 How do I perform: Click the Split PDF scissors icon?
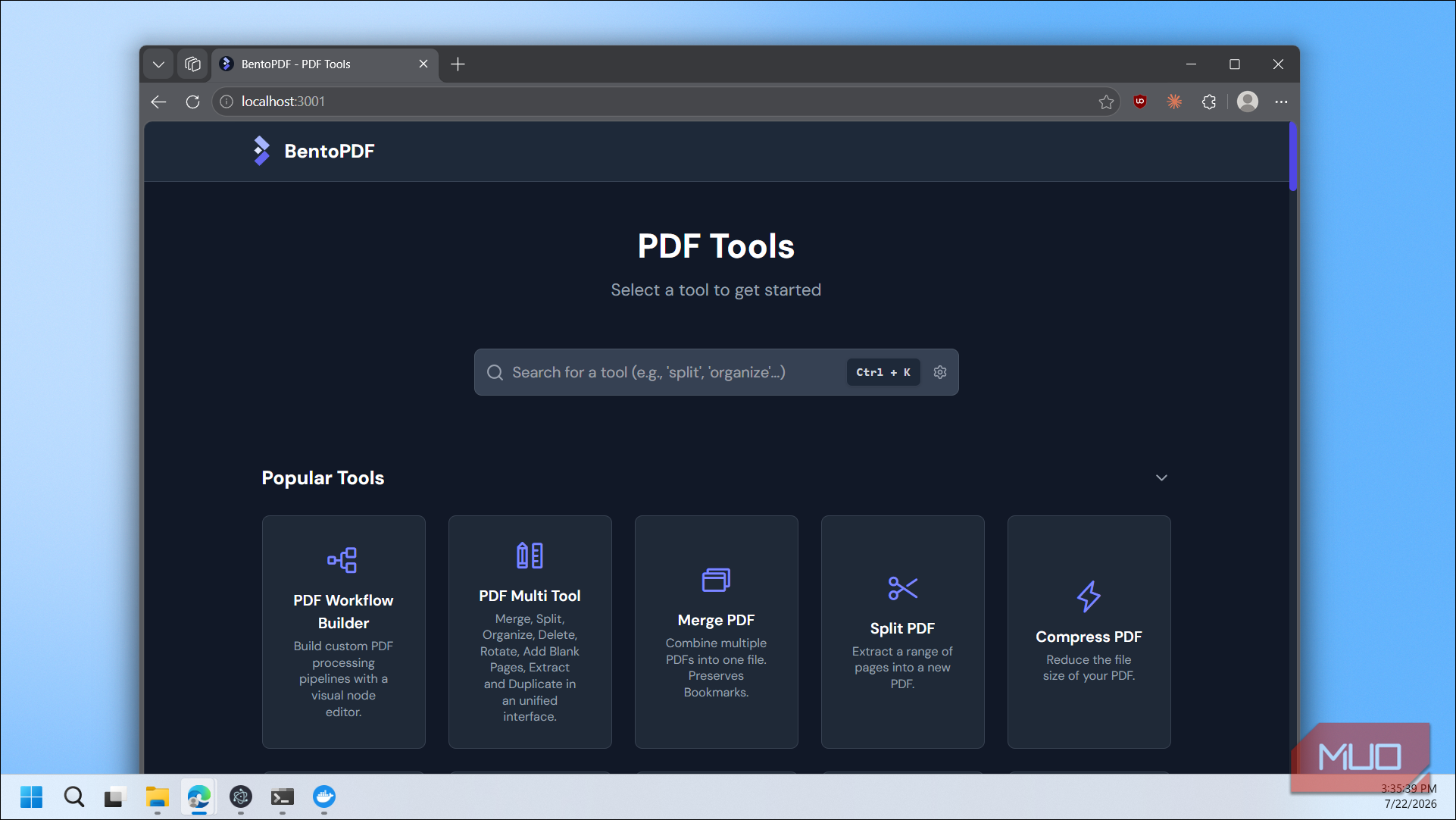(x=902, y=588)
